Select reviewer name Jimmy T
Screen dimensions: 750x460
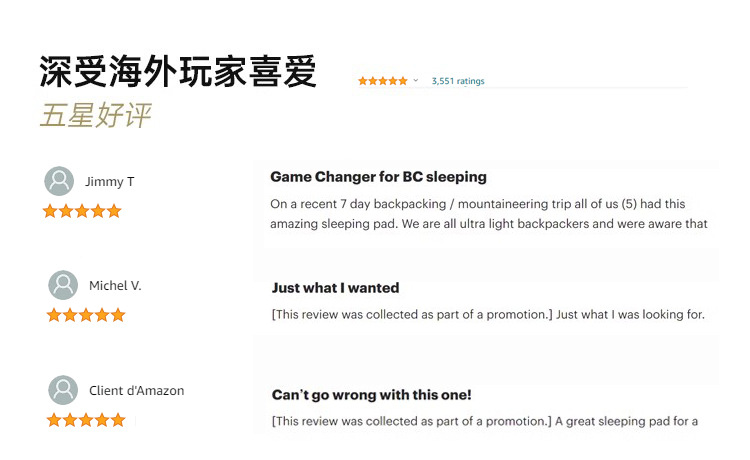[x=110, y=182]
